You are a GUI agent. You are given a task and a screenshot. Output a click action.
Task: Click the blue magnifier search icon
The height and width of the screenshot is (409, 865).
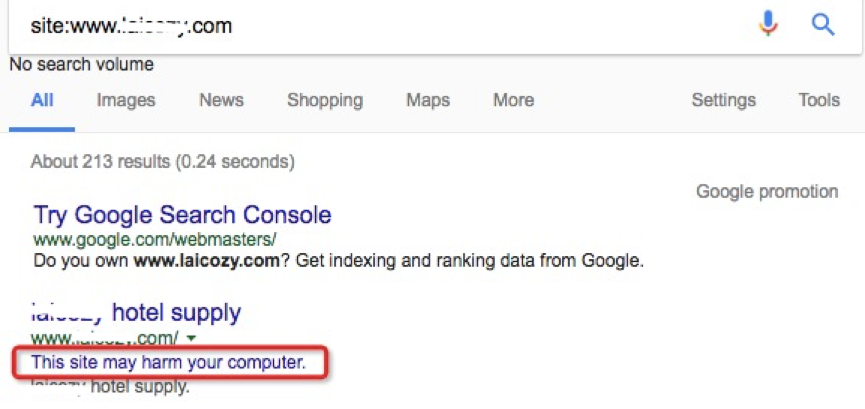click(x=823, y=24)
